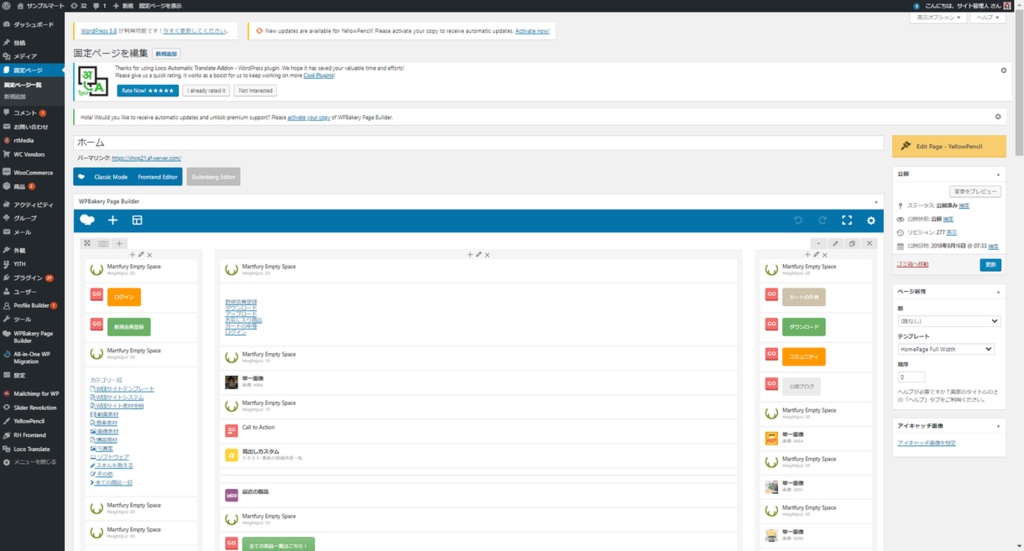Click the Not Interested button
1024x551 pixels.
[x=255, y=91]
